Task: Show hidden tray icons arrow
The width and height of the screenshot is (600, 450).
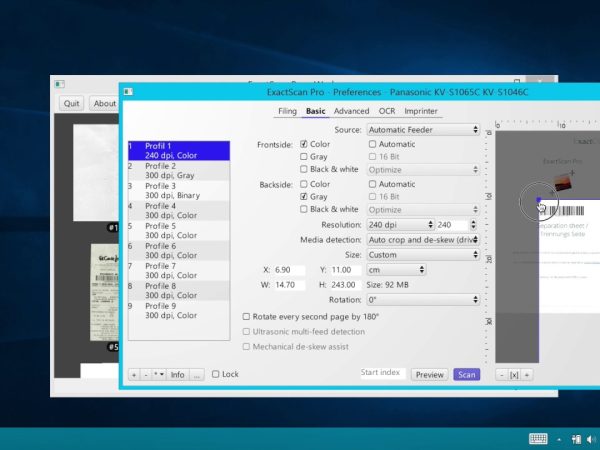Action: pyautogui.click(x=559, y=439)
